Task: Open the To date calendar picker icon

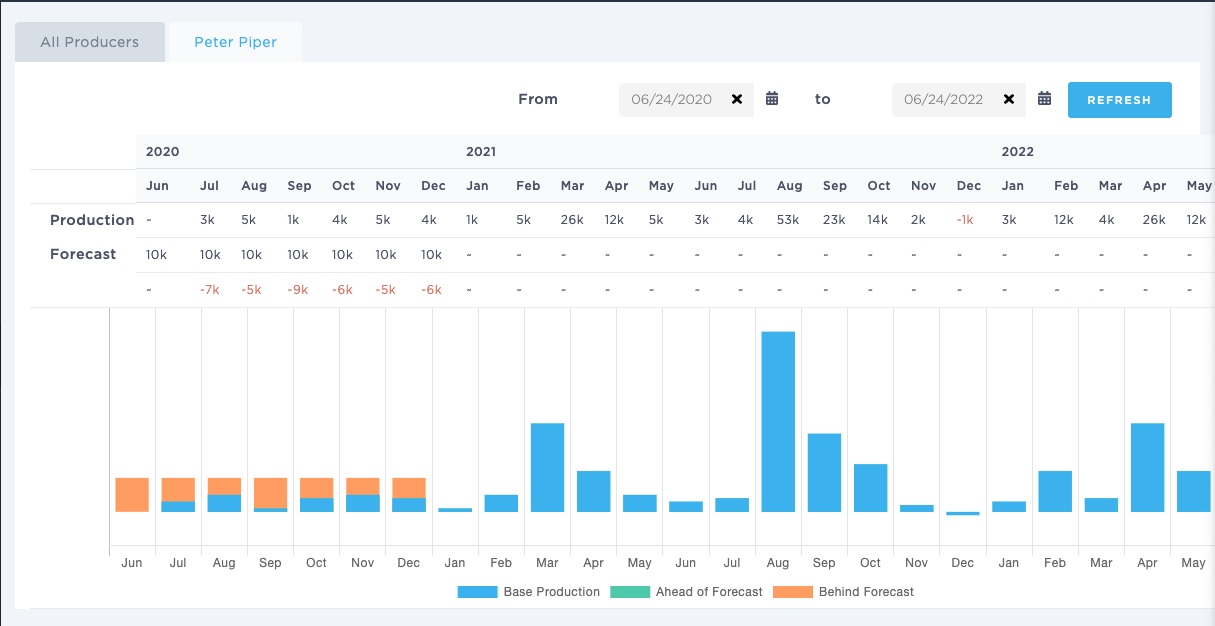Action: point(1044,99)
